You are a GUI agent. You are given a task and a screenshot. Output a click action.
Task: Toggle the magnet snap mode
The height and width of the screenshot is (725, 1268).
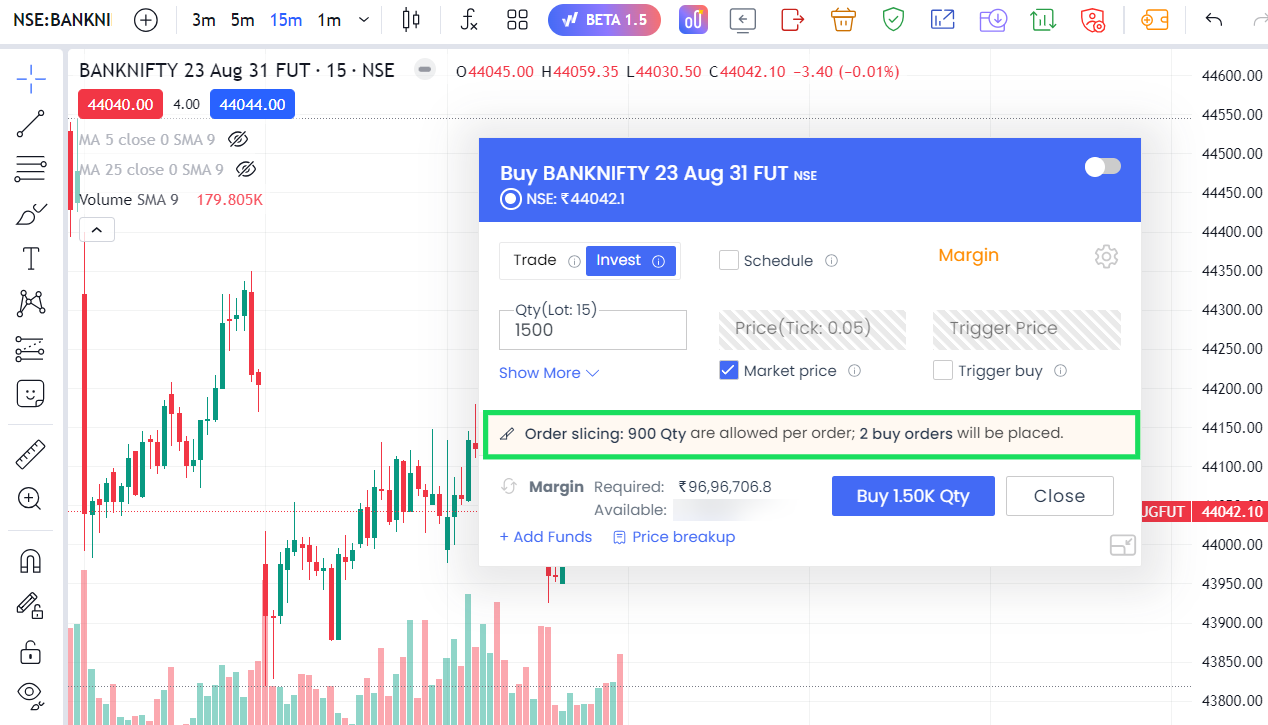click(31, 562)
